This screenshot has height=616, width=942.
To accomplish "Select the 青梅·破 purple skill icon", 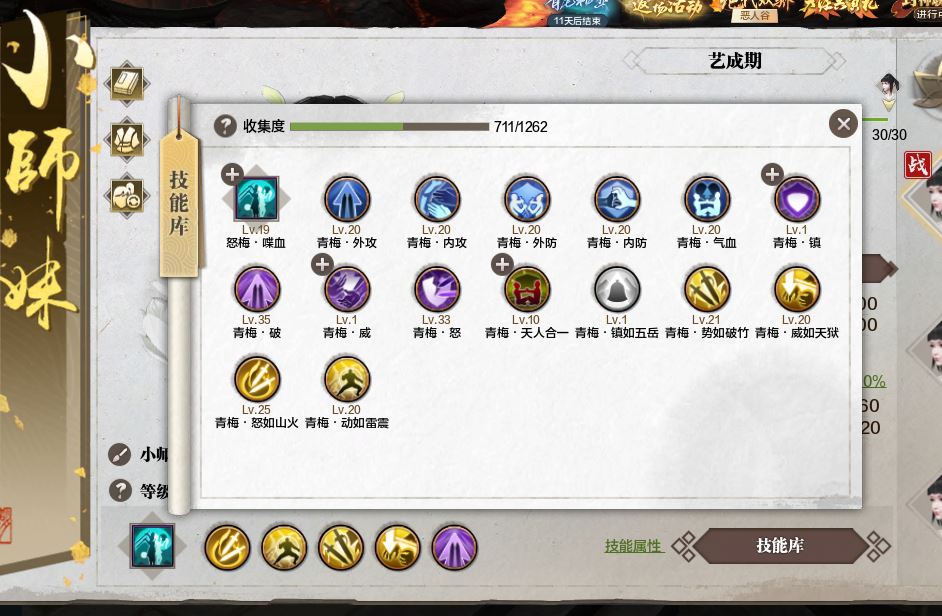I will pyautogui.click(x=257, y=289).
